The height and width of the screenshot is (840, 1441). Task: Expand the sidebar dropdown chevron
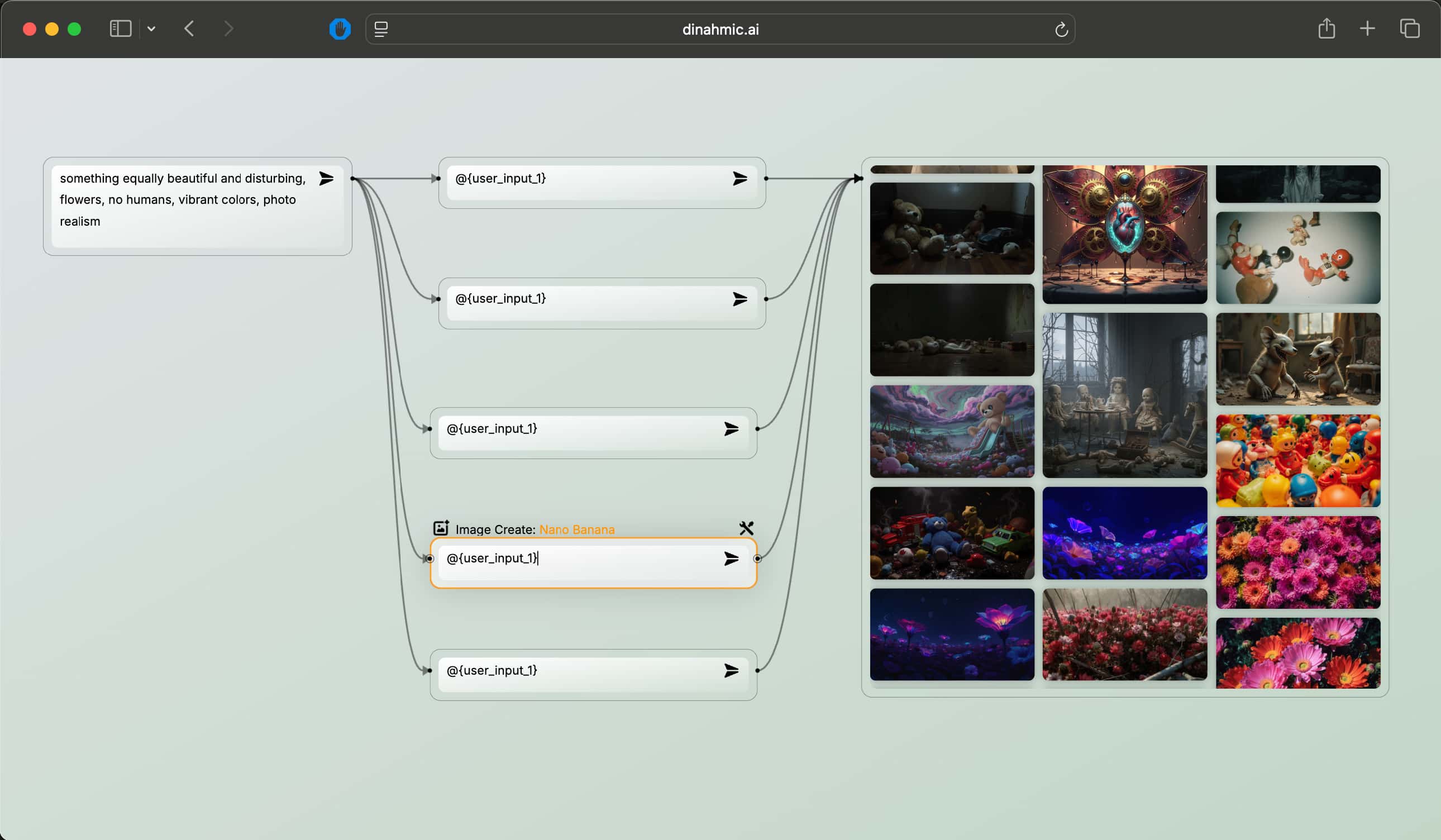(151, 28)
